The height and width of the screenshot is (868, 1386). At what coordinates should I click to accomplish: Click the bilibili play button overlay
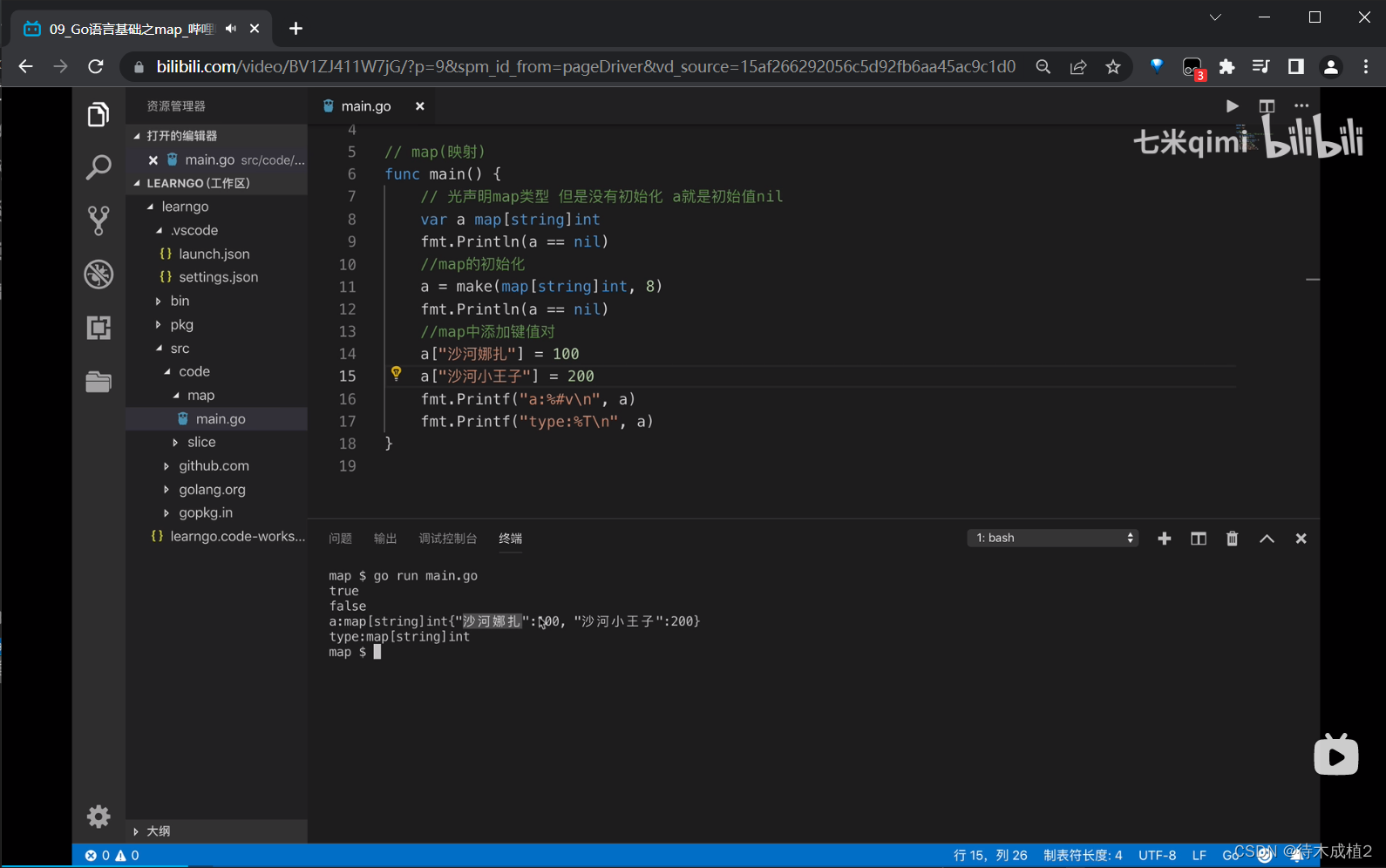coord(1336,755)
